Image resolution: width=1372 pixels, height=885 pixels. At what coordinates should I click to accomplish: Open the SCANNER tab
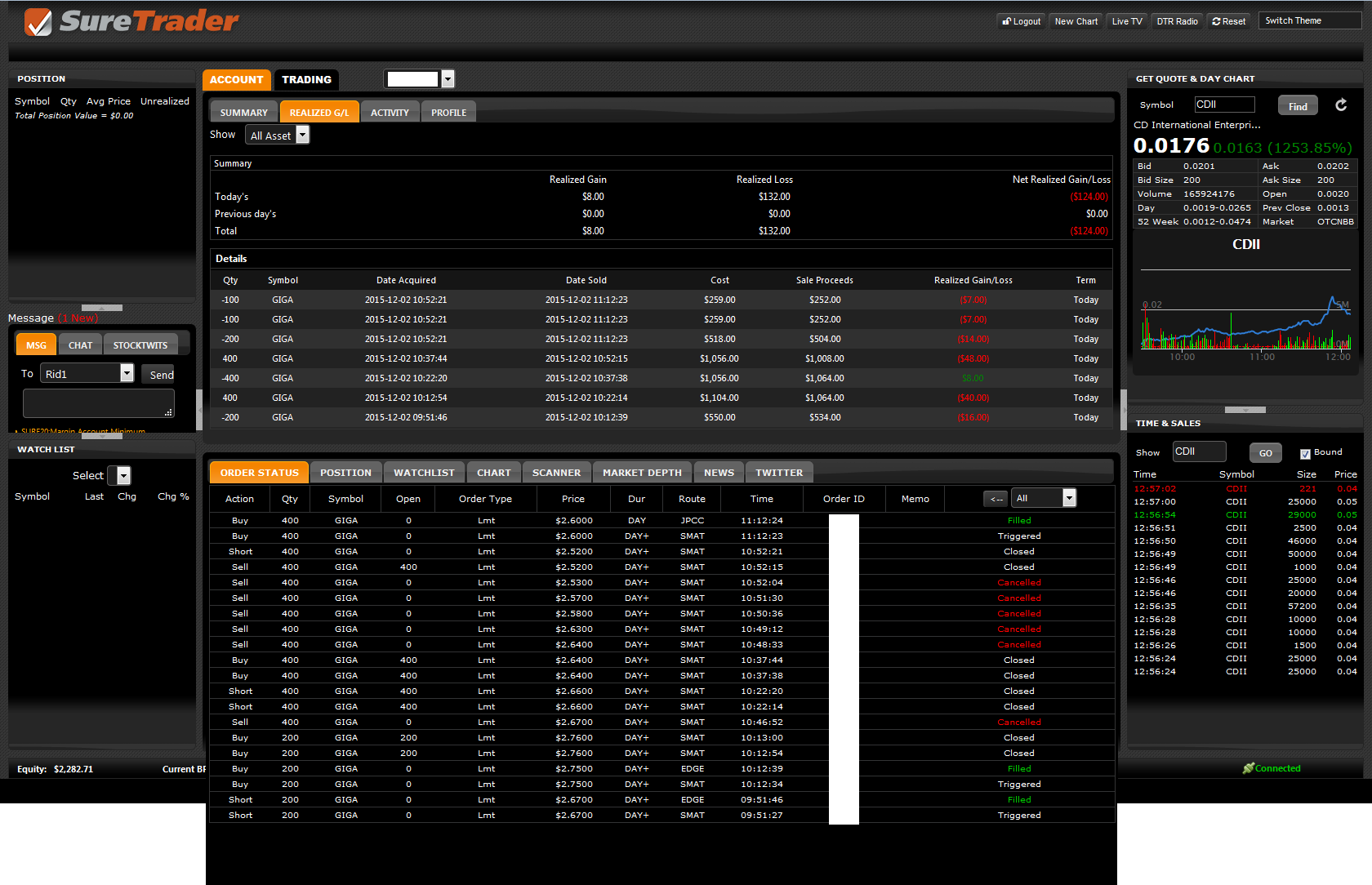557,473
